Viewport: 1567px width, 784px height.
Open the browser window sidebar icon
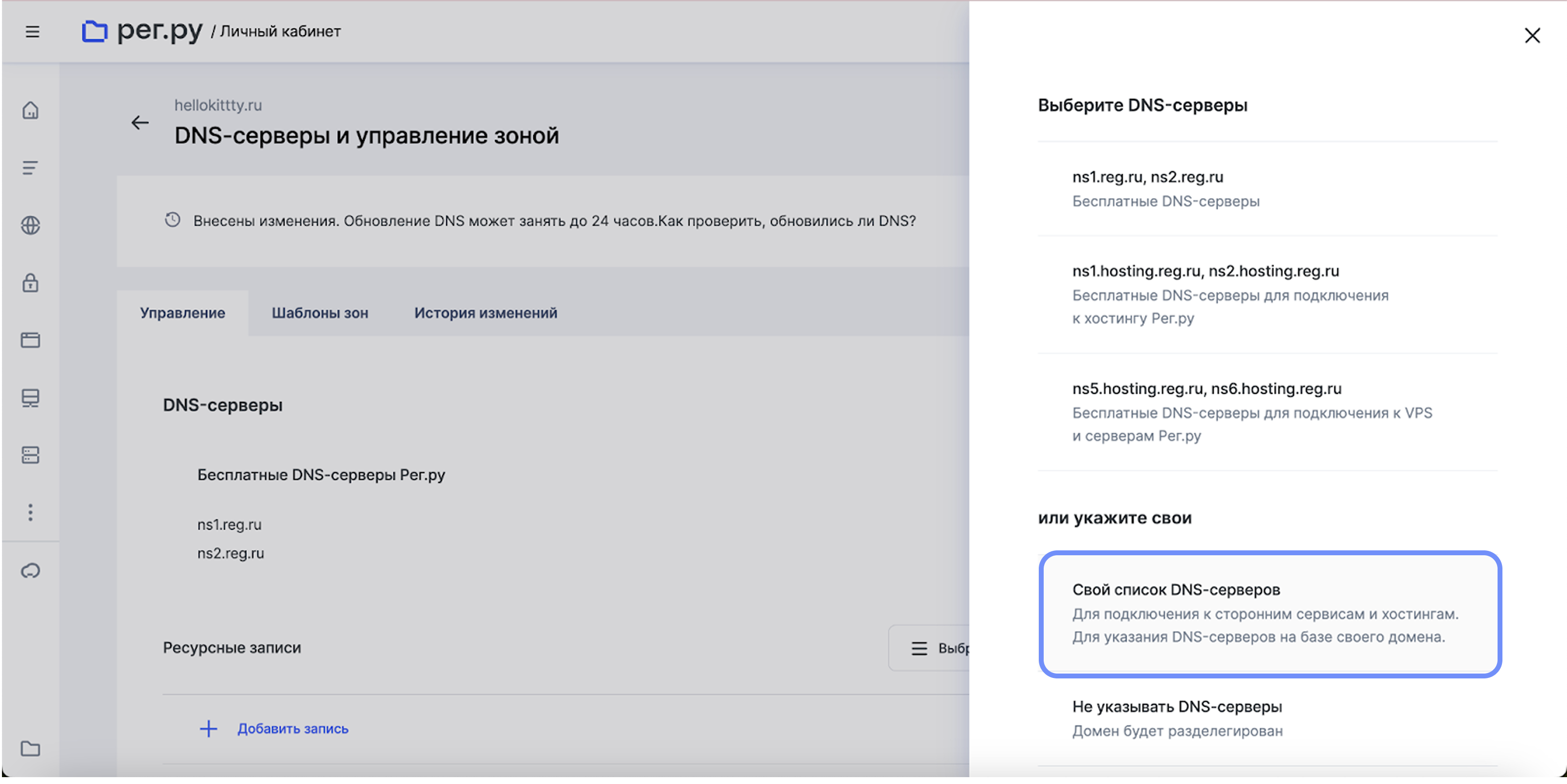coord(30,340)
